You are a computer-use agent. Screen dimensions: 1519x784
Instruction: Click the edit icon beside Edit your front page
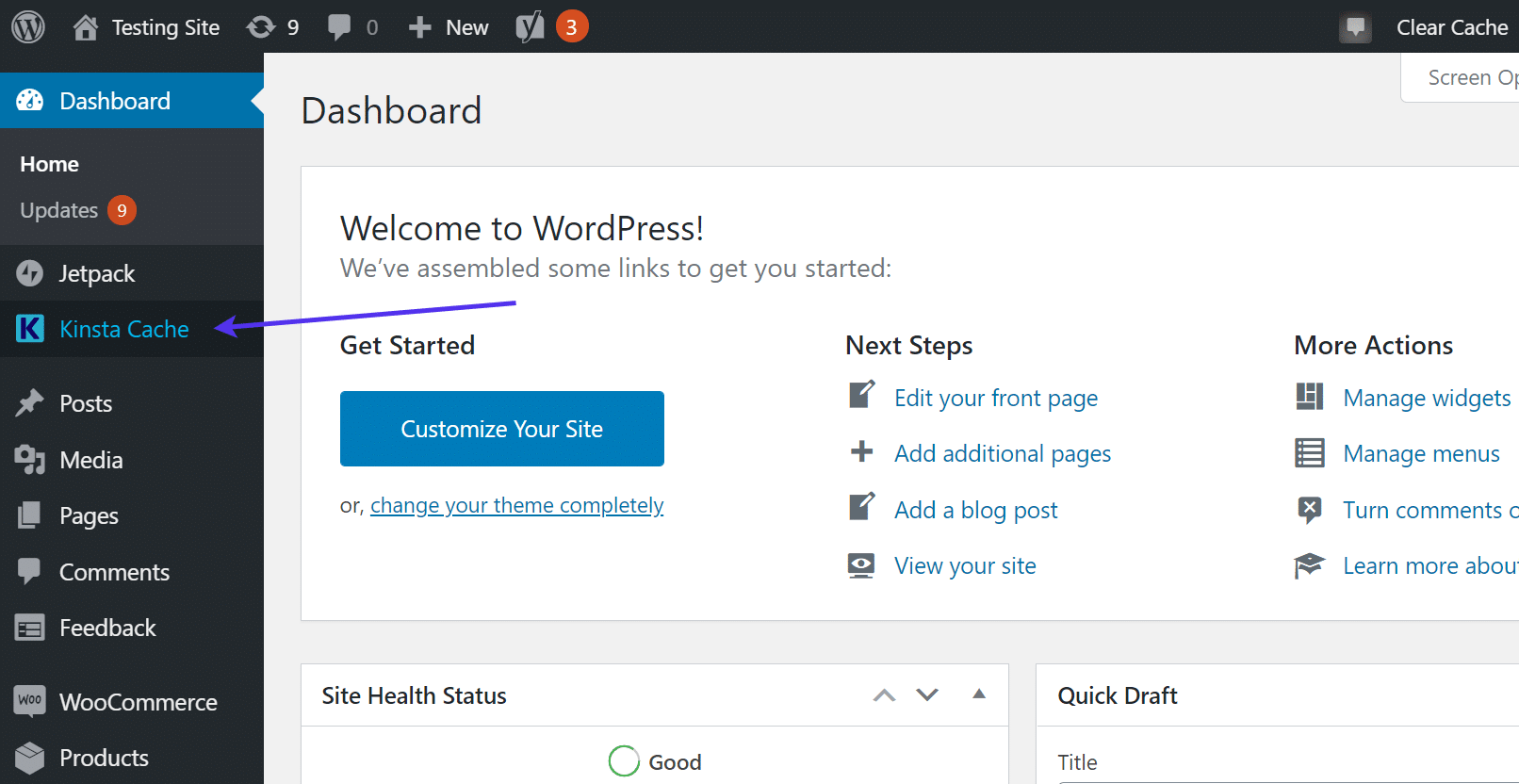[x=862, y=395]
